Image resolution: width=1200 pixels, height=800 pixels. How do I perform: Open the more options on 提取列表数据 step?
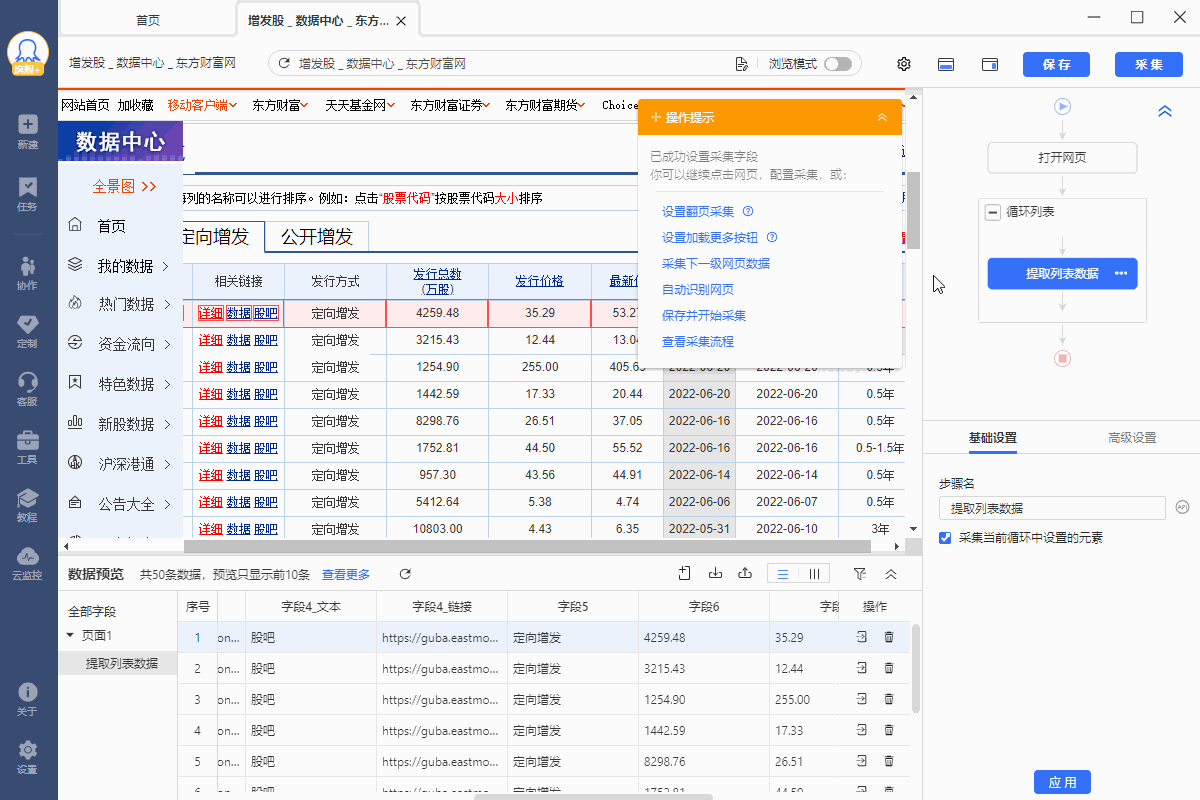(x=1121, y=273)
